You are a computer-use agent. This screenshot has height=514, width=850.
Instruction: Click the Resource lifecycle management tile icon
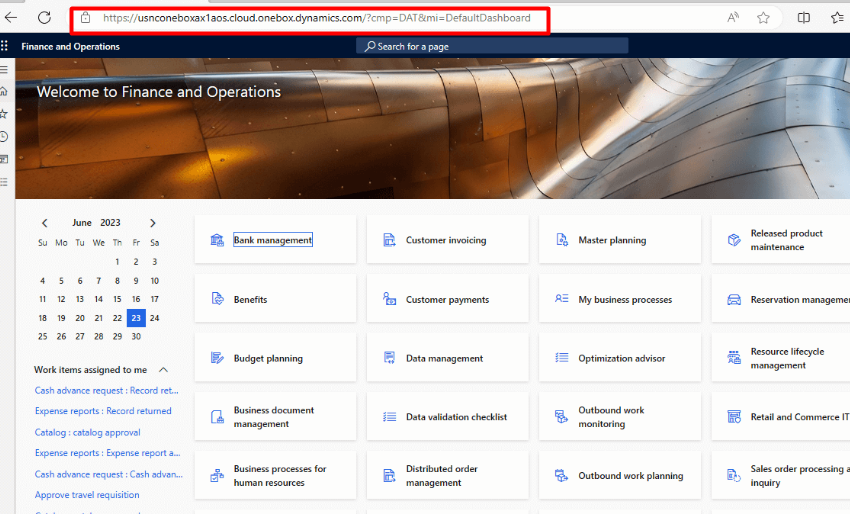click(734, 358)
